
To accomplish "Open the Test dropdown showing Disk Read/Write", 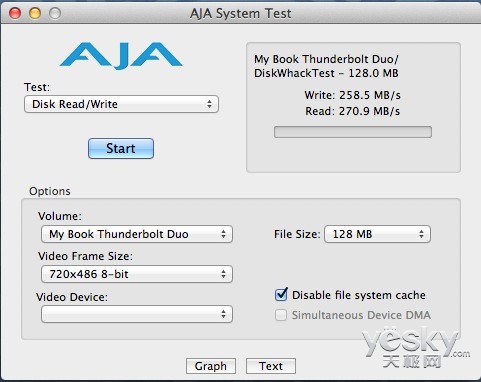I will point(121,104).
